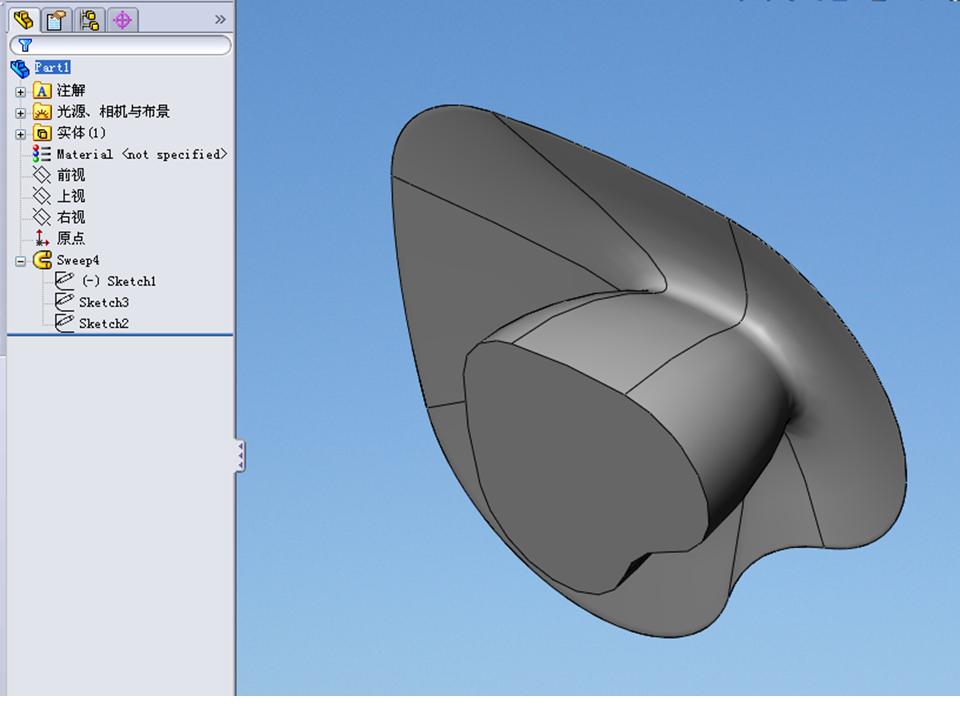Select the 上视 top plane
960x720 pixels.
[71, 196]
